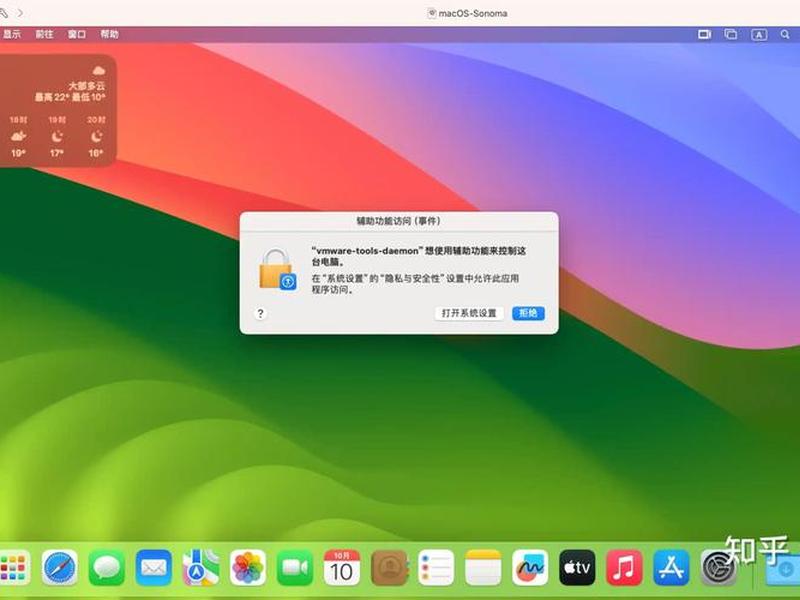
Task: Open the 显示 menu
Action: click(x=12, y=34)
